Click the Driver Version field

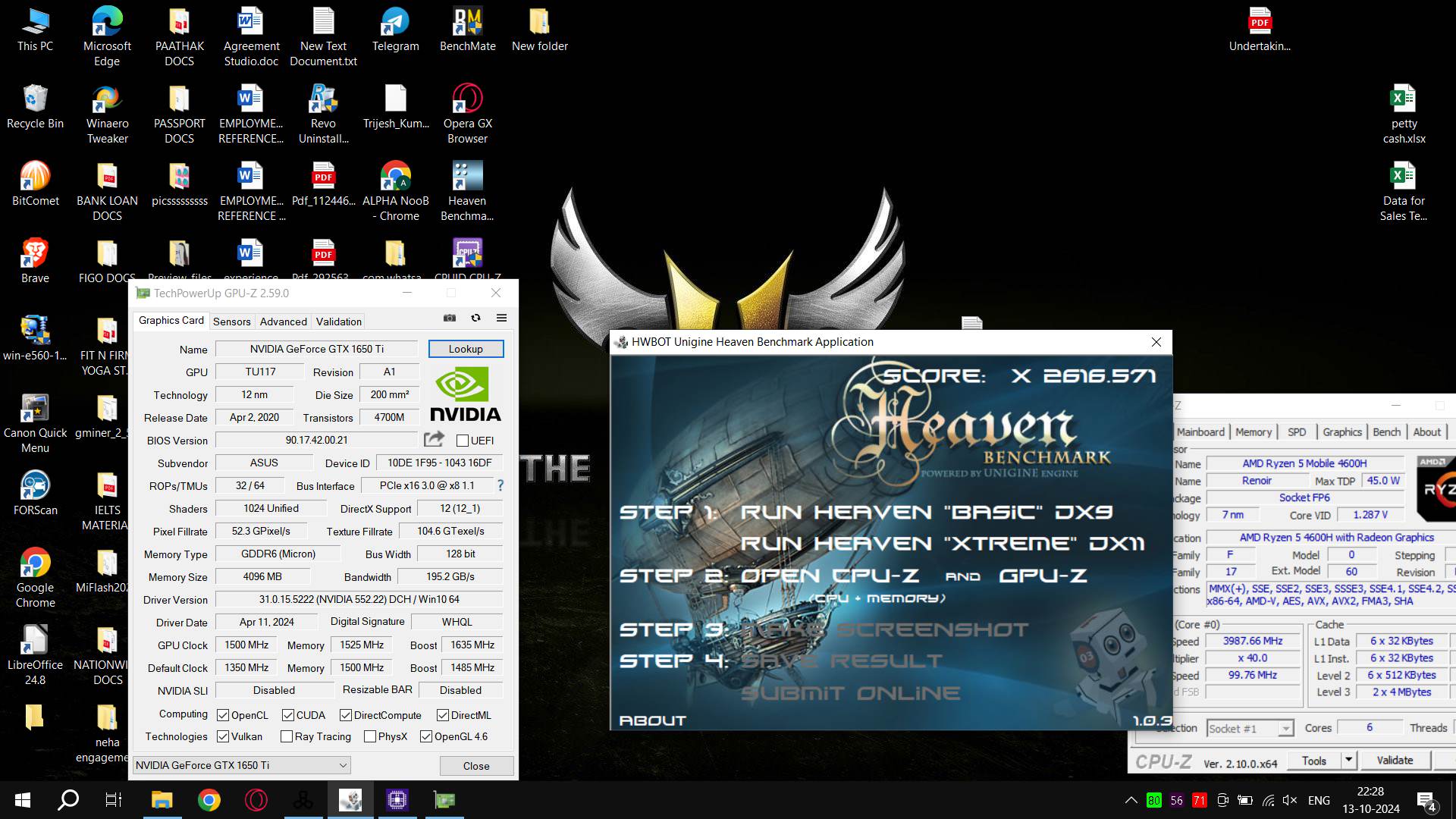359,599
